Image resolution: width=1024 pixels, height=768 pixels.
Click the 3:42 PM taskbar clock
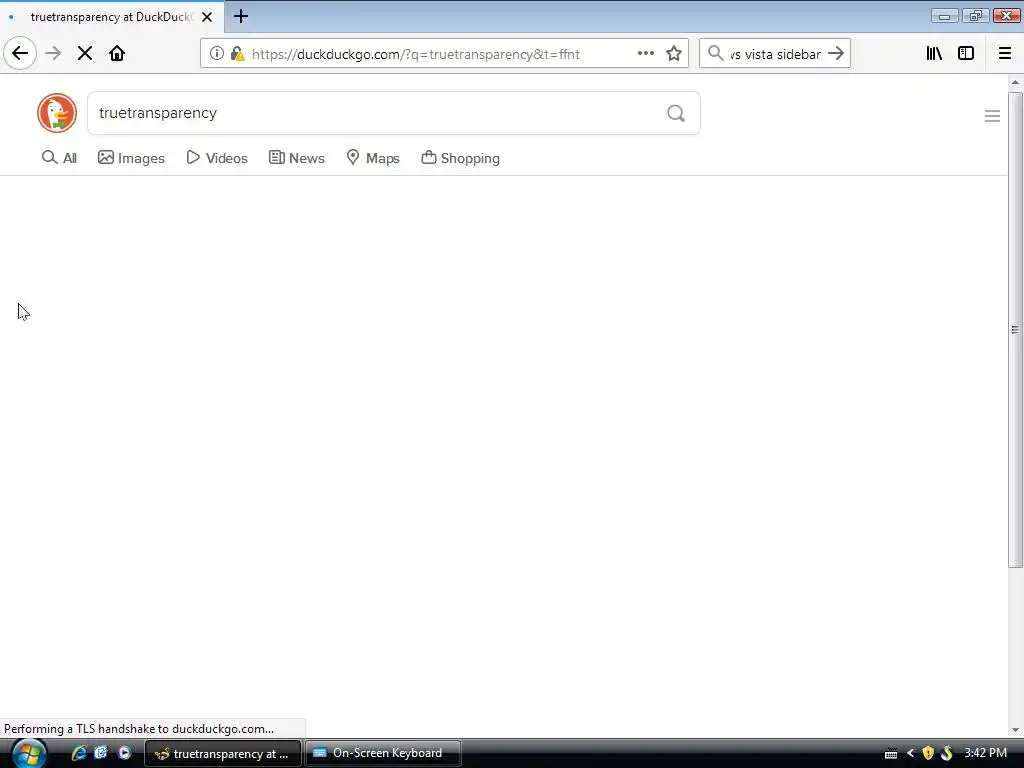coord(985,753)
